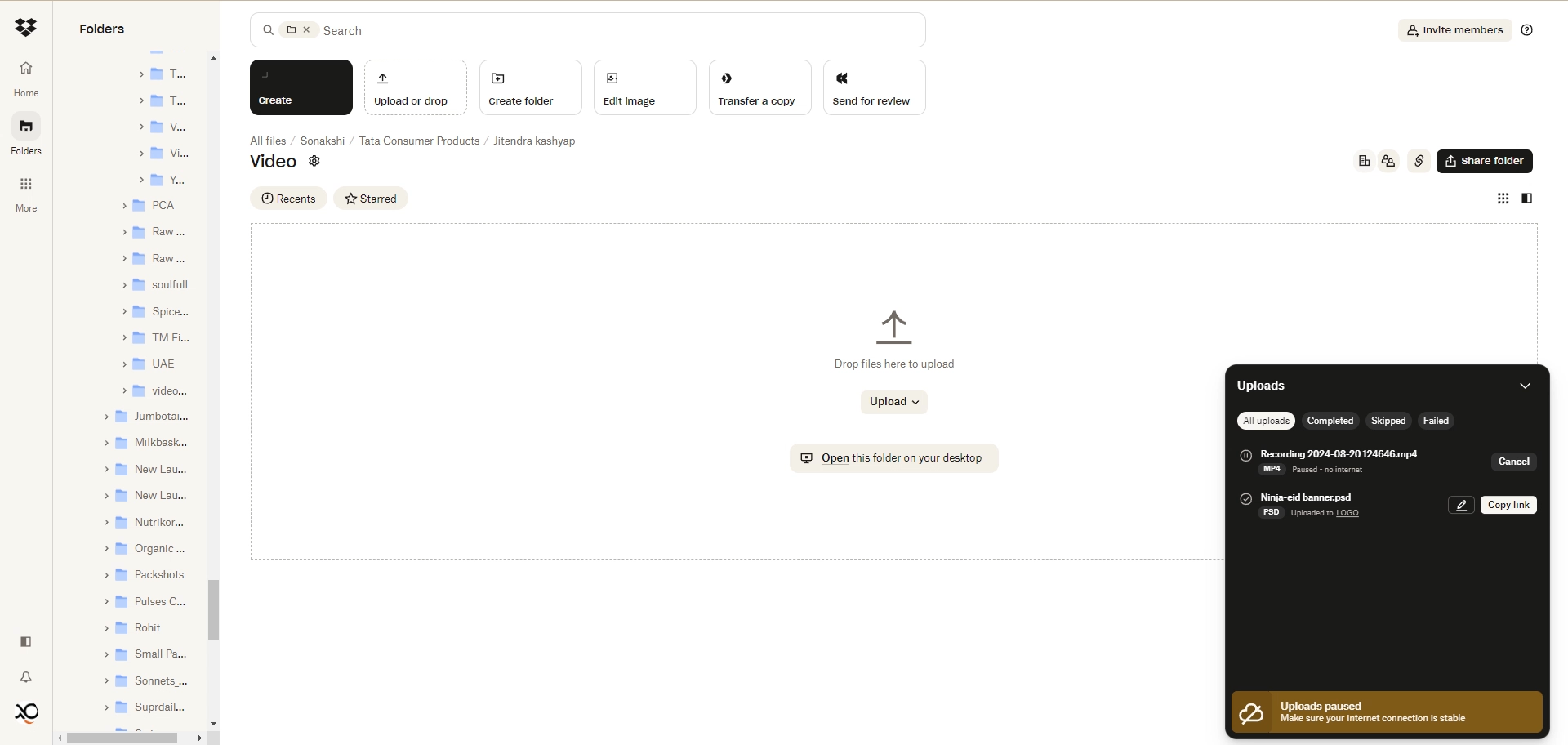Viewport: 1568px width, 745px height.
Task: Filter by Recents
Action: point(288,199)
